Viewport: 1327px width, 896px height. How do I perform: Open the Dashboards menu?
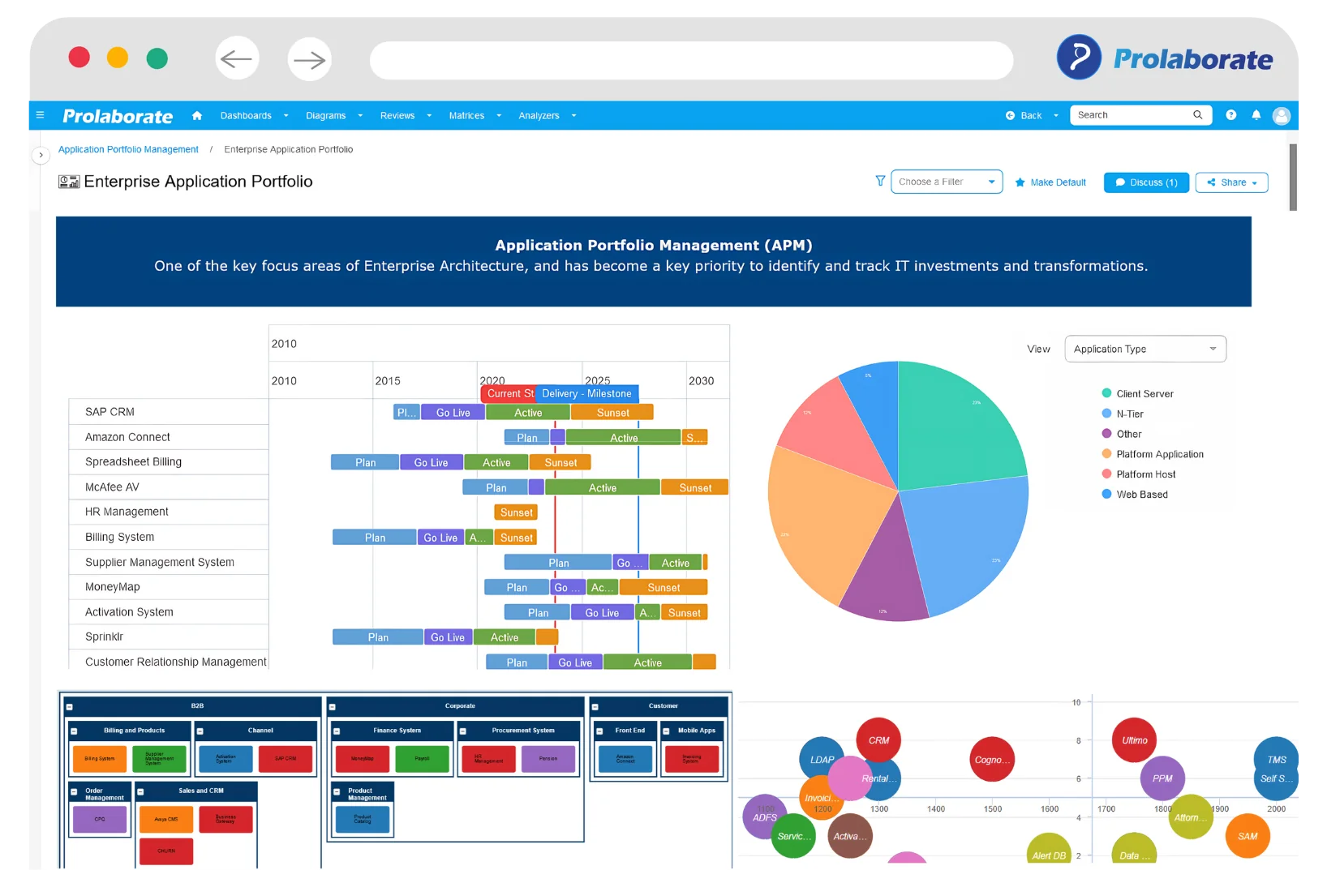(254, 116)
